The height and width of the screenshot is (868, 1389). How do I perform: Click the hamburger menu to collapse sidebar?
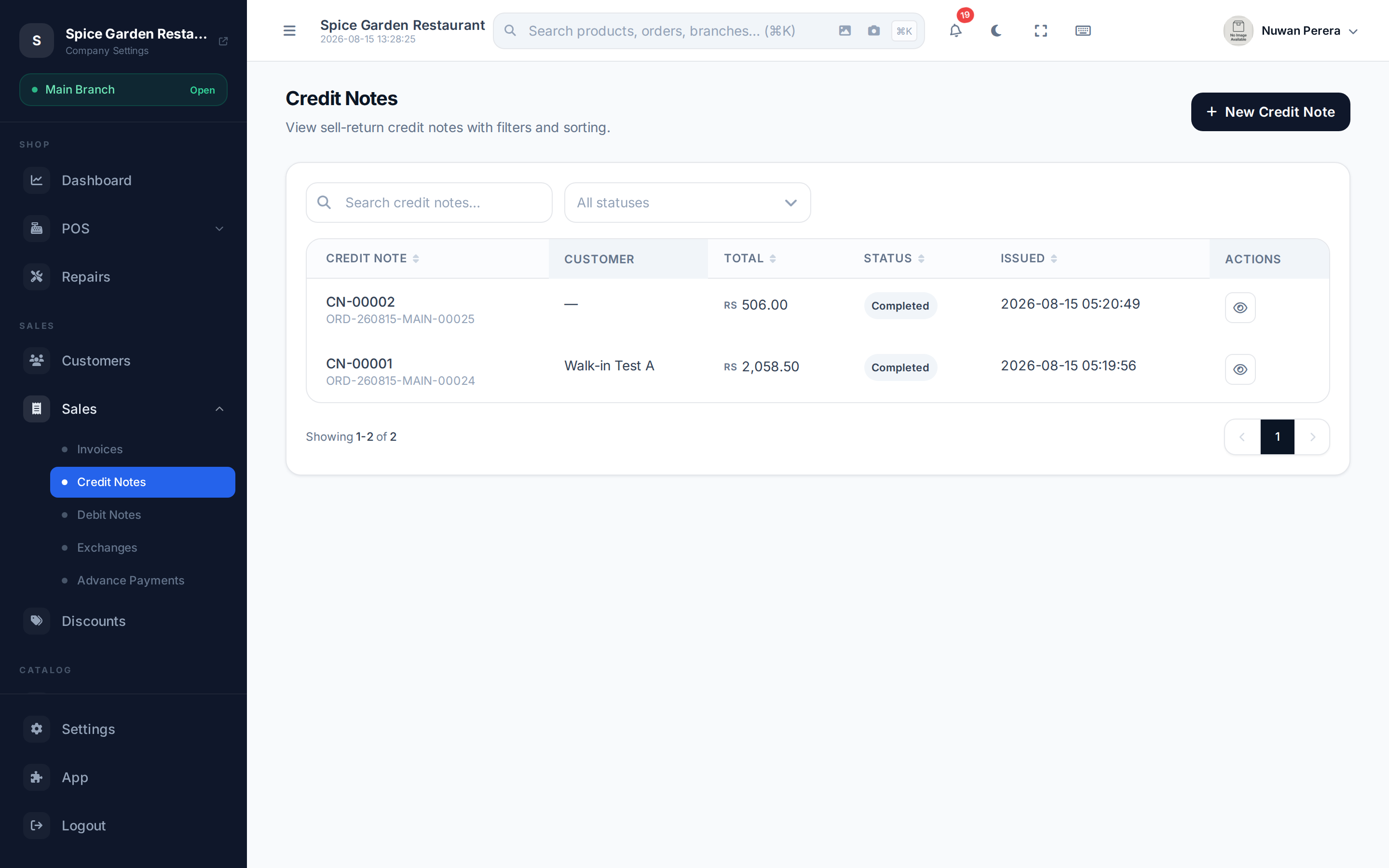289,31
